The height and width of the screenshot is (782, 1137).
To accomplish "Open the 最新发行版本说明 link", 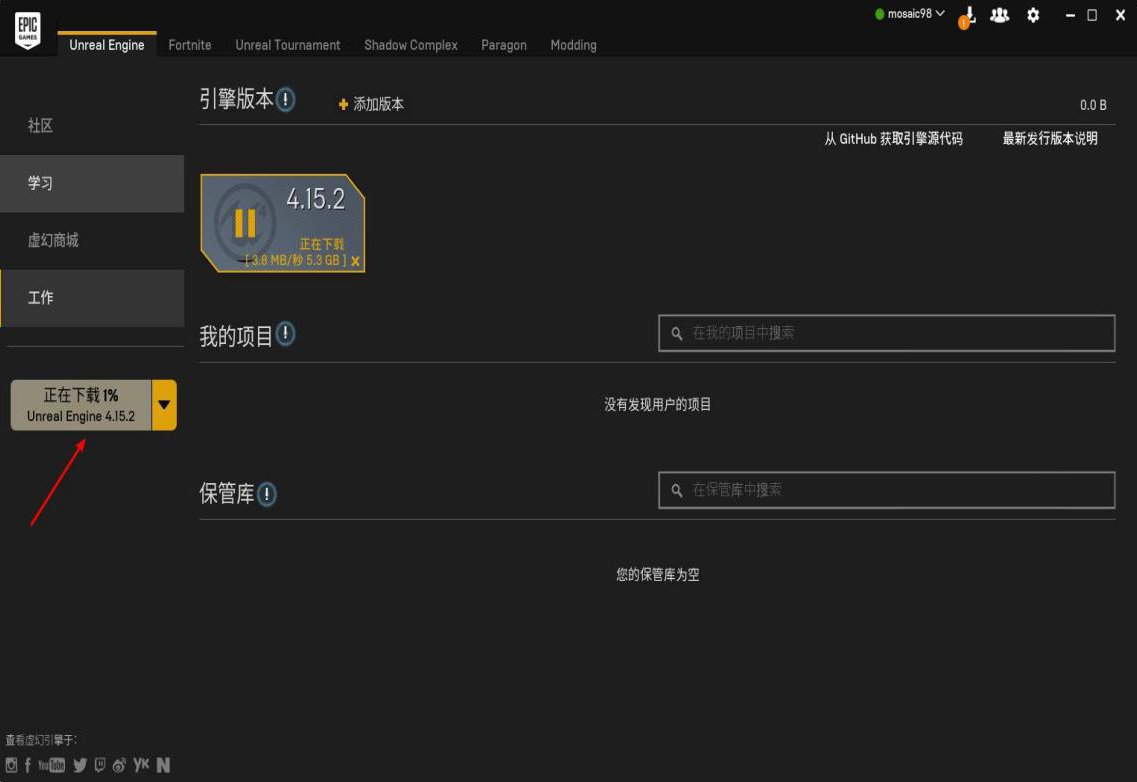I will tap(1050, 139).
